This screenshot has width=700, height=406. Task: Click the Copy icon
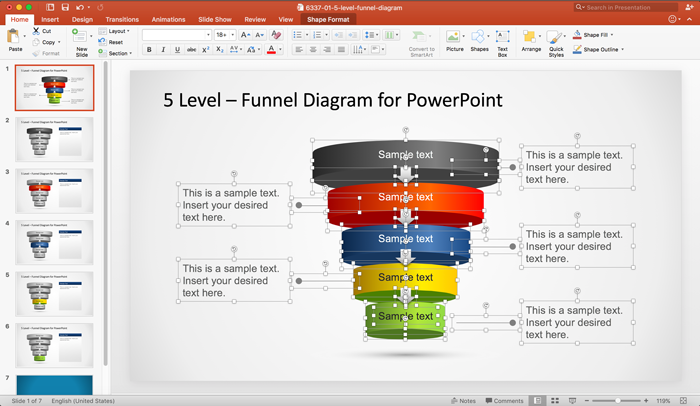(36, 42)
